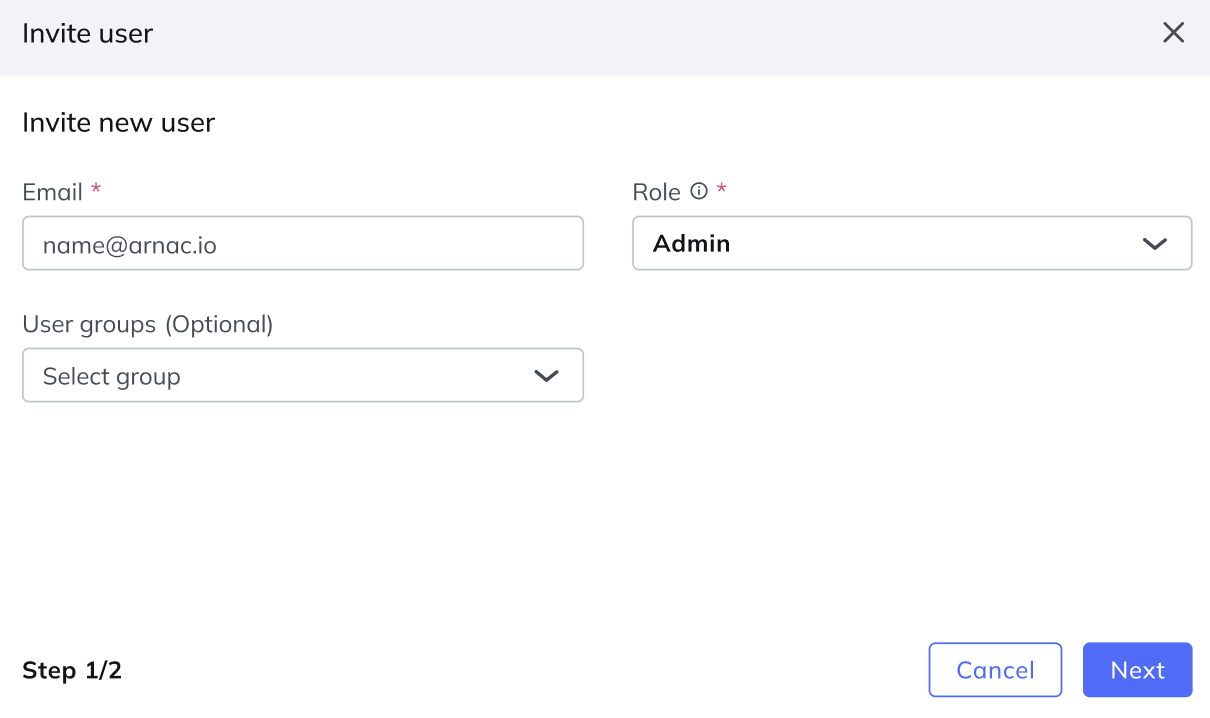1210x718 pixels.
Task: Click the Step 1/2 indicator
Action: pyautogui.click(x=72, y=670)
